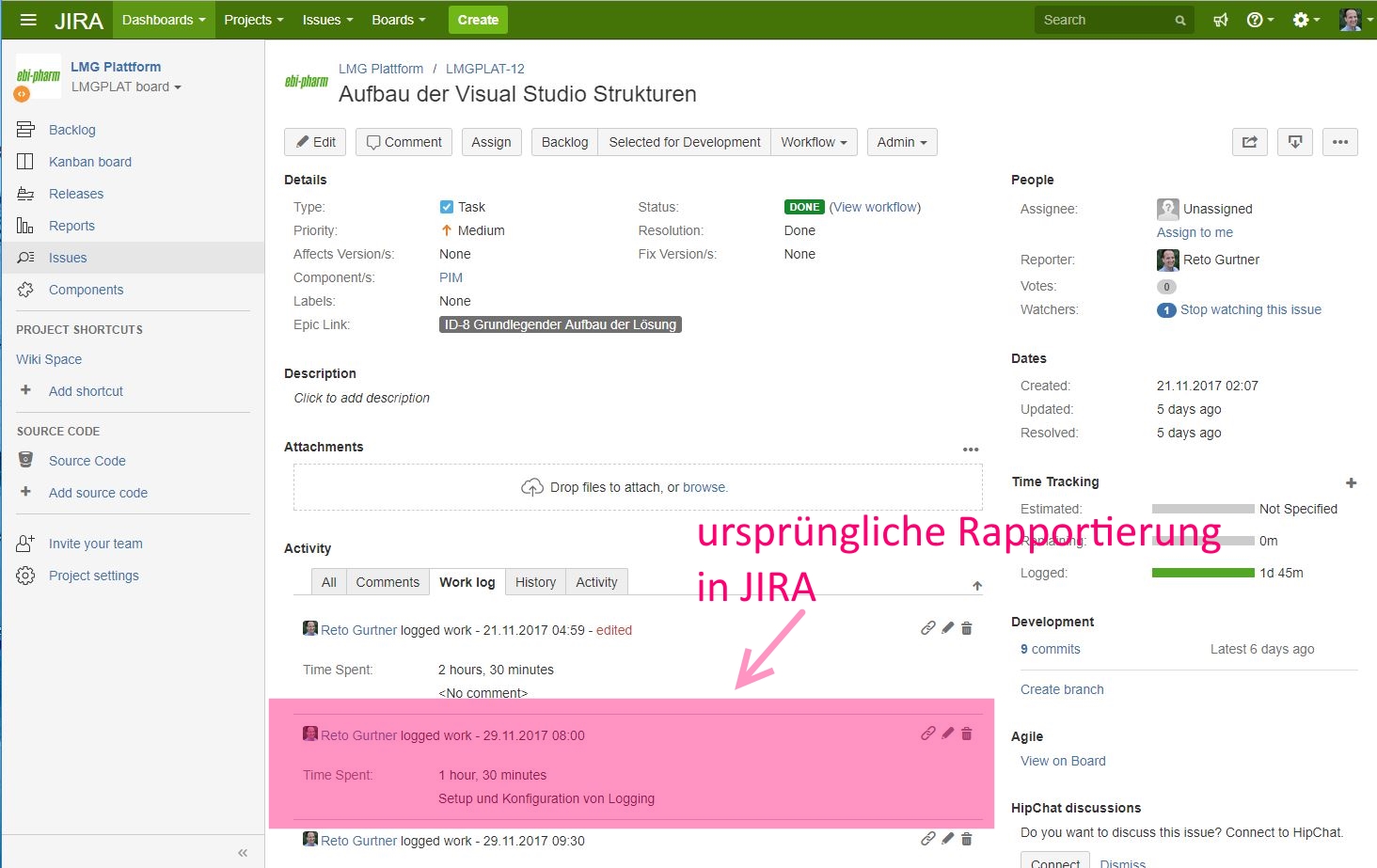Switch to the History tab
This screenshot has height=868, width=1377.
535,582
